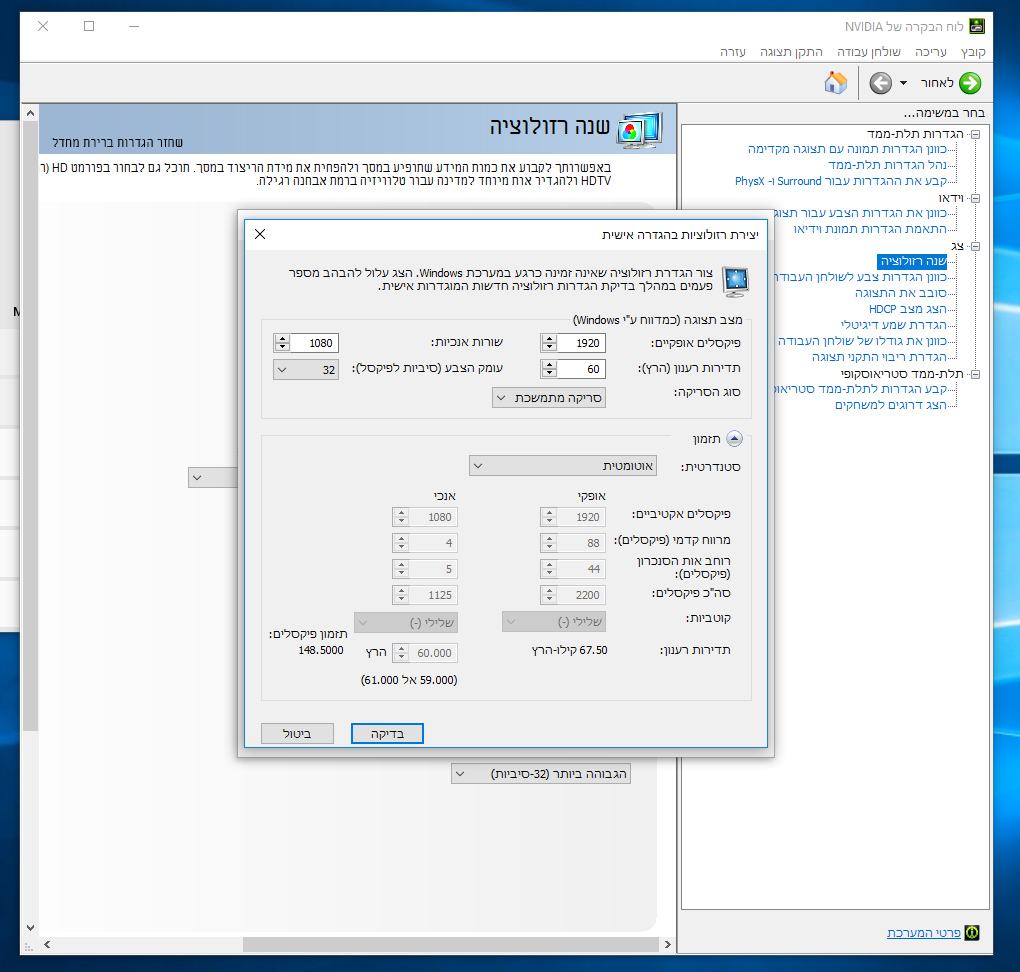Click the green forward arrow button
The width and height of the screenshot is (1020, 972).
pos(970,83)
